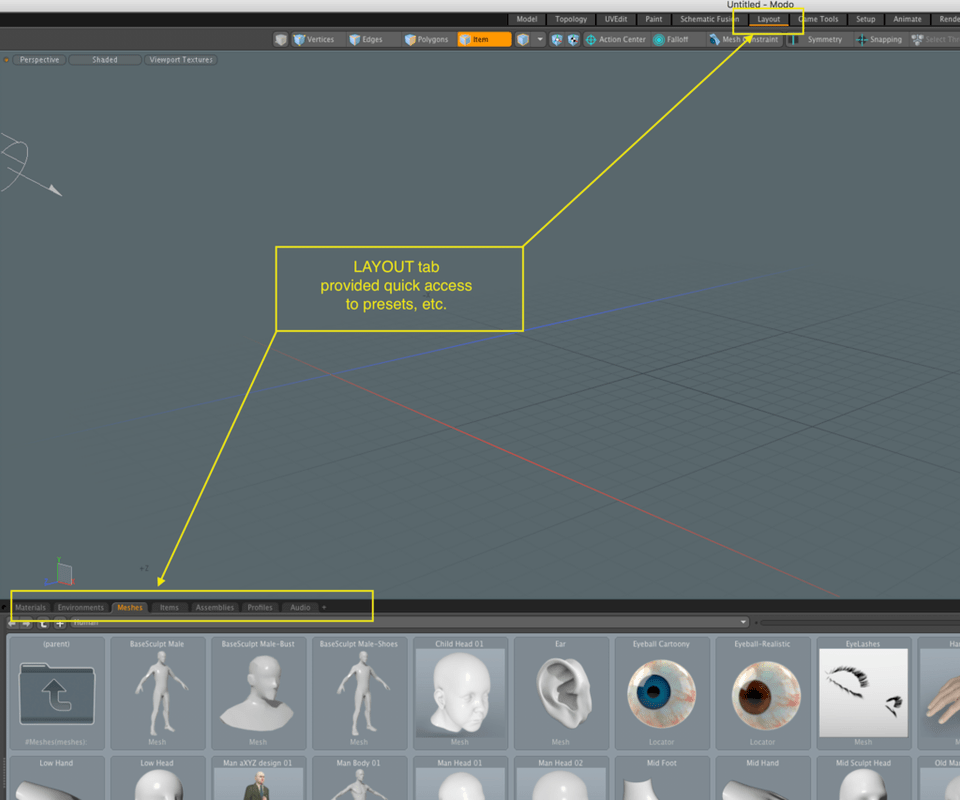960x800 pixels.
Task: Select the Low Hand preset
Action: click(x=56, y=777)
